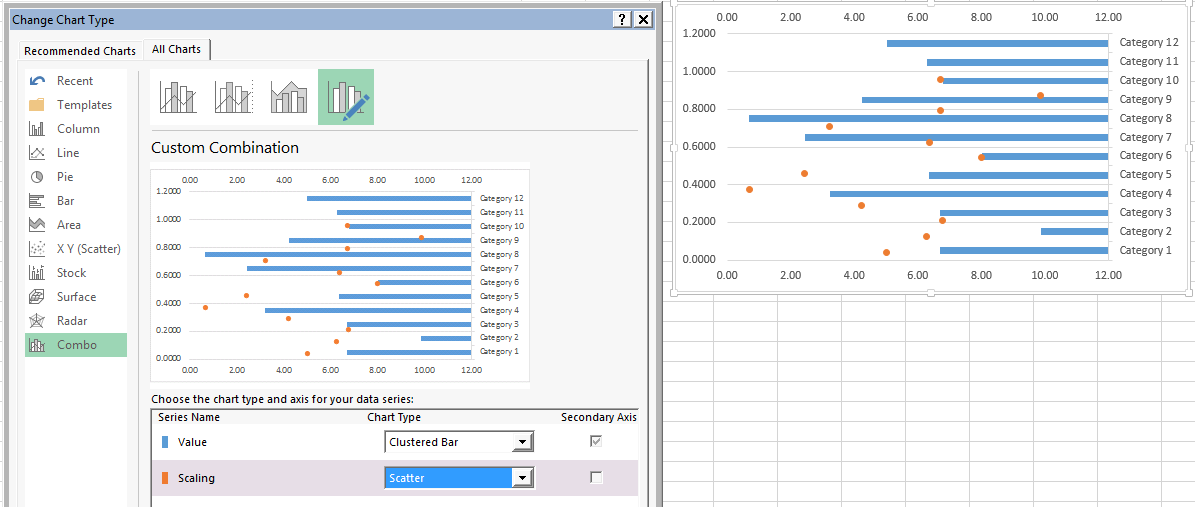Click the X Y Scatter icon in sidebar
The height and width of the screenshot is (507, 1195).
tap(37, 249)
